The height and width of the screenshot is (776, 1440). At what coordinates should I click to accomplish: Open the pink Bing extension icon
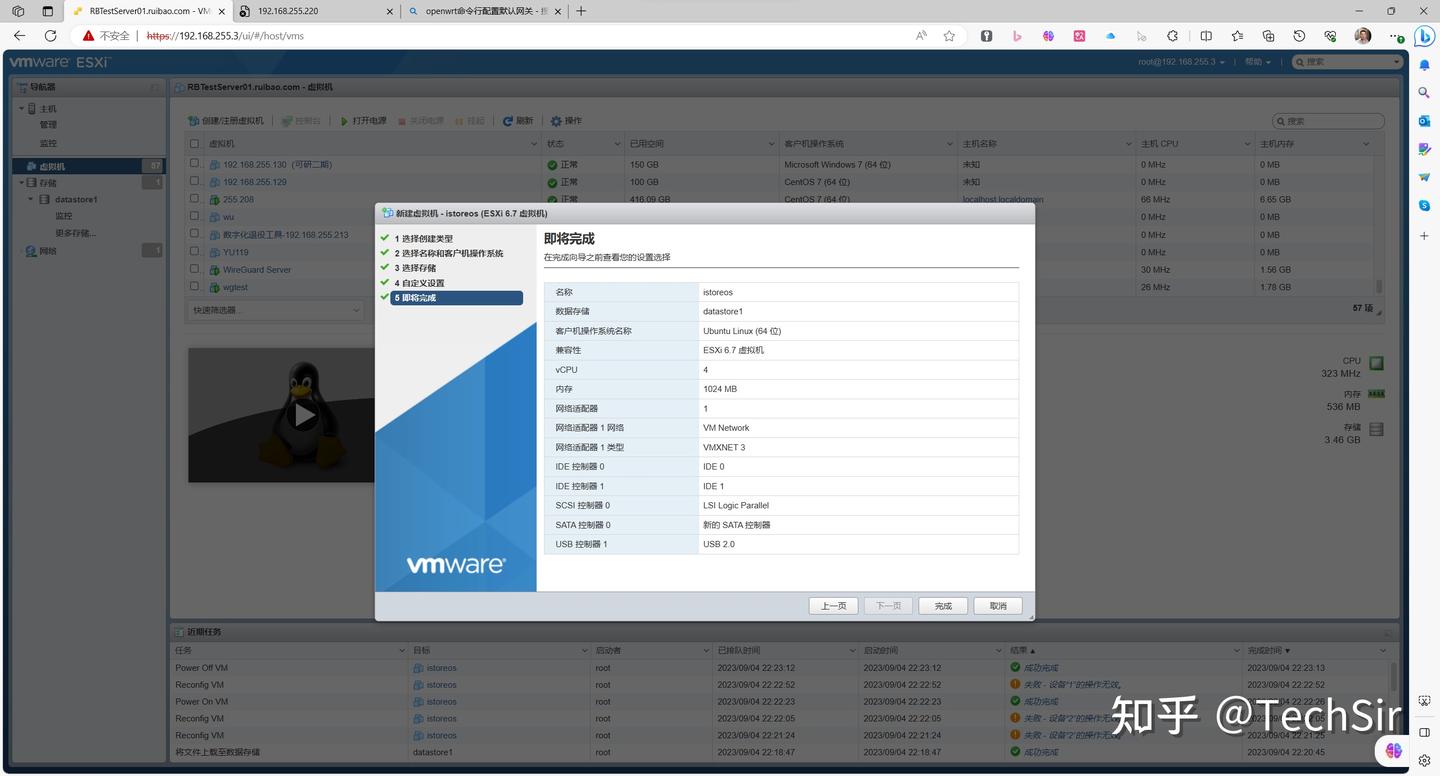click(x=1017, y=36)
